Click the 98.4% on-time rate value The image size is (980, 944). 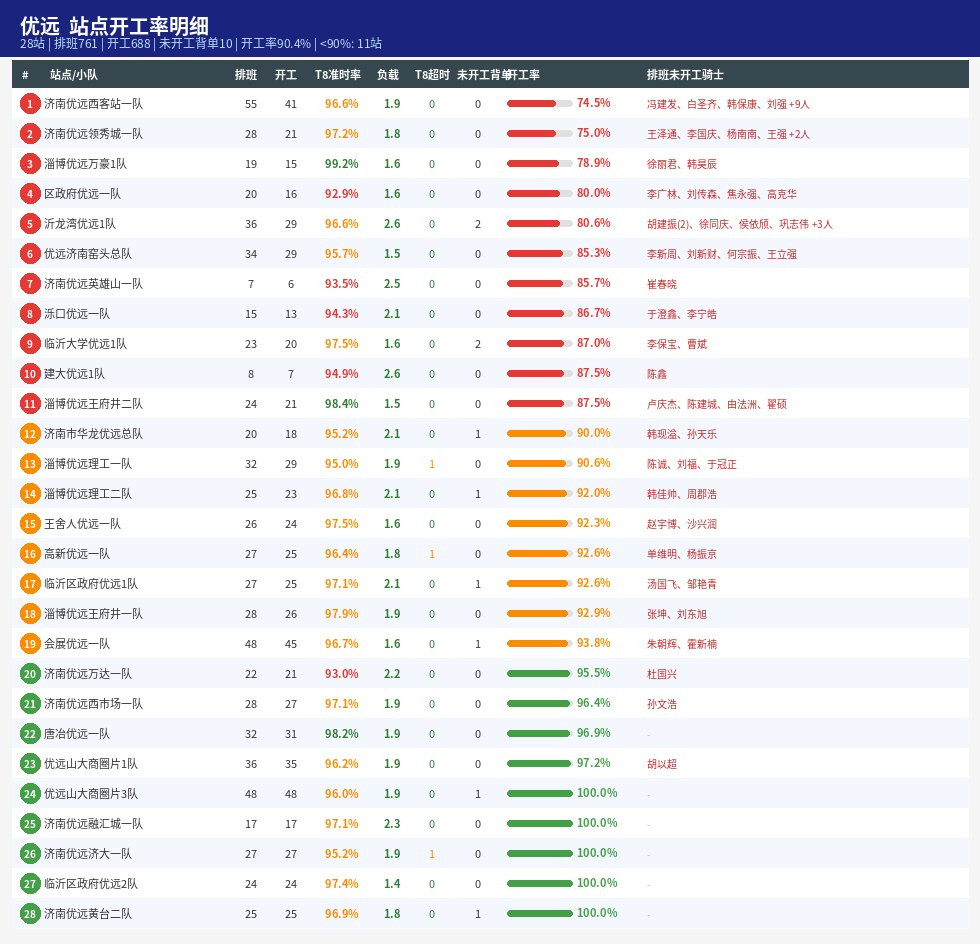pyautogui.click(x=341, y=404)
